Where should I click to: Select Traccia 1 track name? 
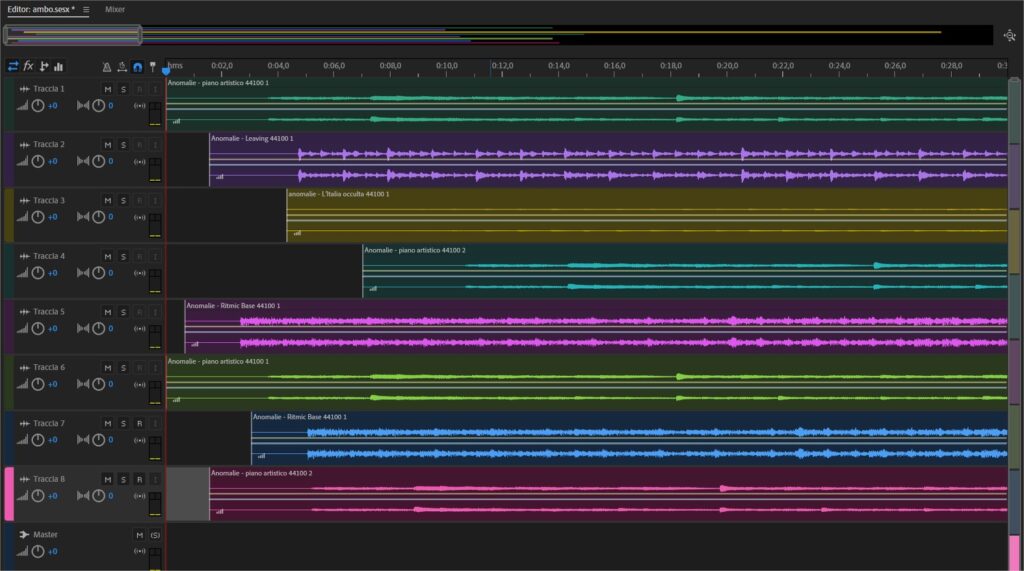click(49, 89)
